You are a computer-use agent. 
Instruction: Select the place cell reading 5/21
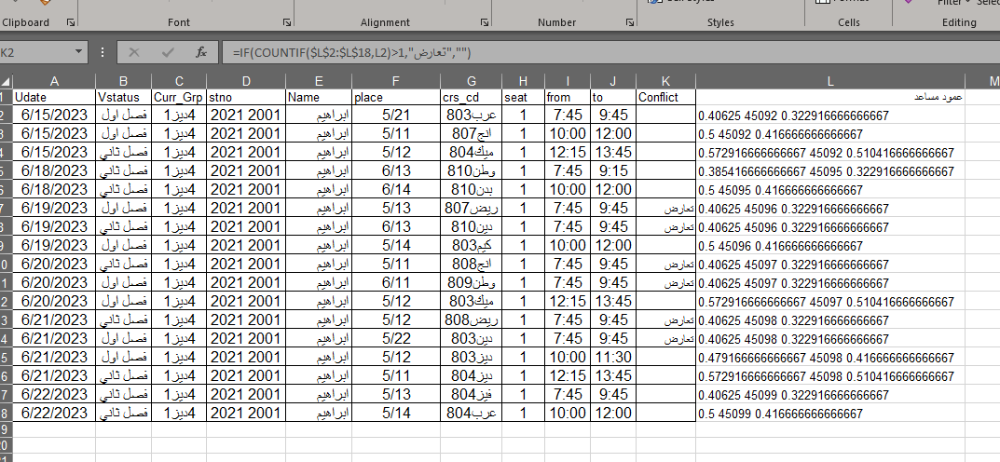(395, 116)
